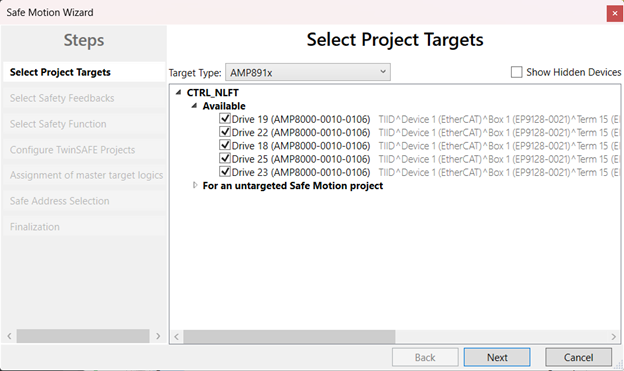Open the Target Type AMP891x dropdown
The width and height of the screenshot is (624, 371).
(308, 72)
